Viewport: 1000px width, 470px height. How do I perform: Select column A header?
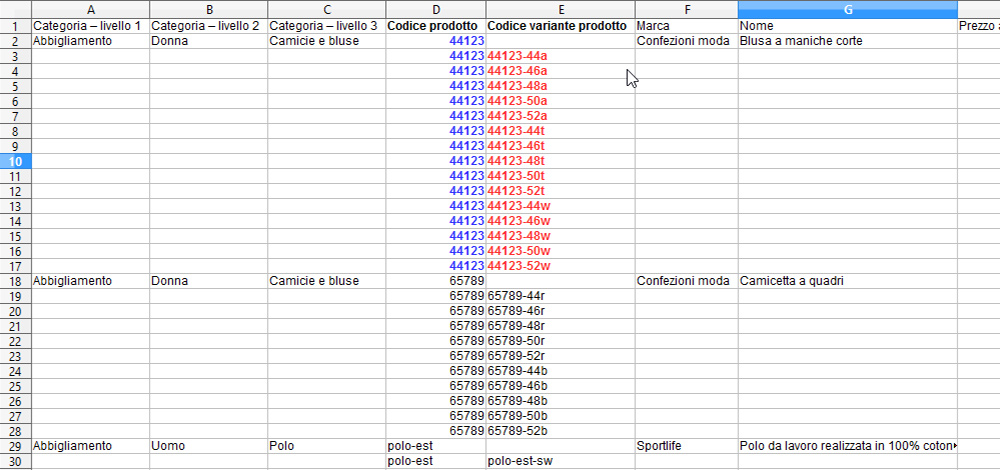91,10
